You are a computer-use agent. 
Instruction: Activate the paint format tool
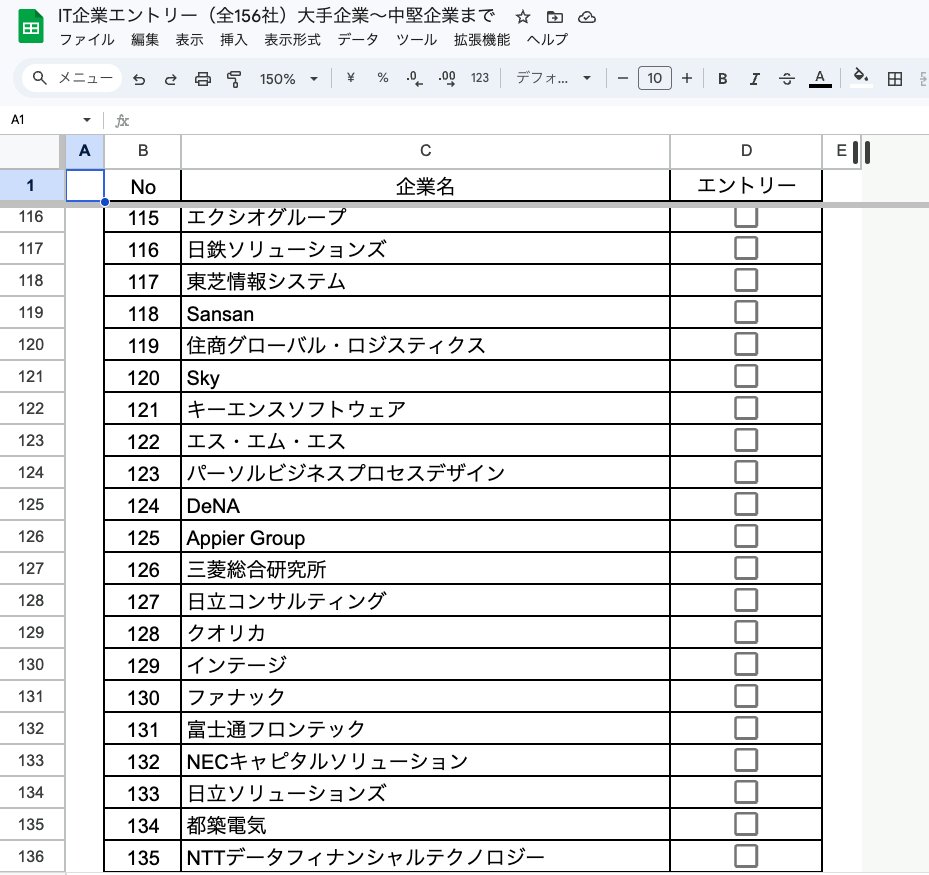[x=234, y=78]
